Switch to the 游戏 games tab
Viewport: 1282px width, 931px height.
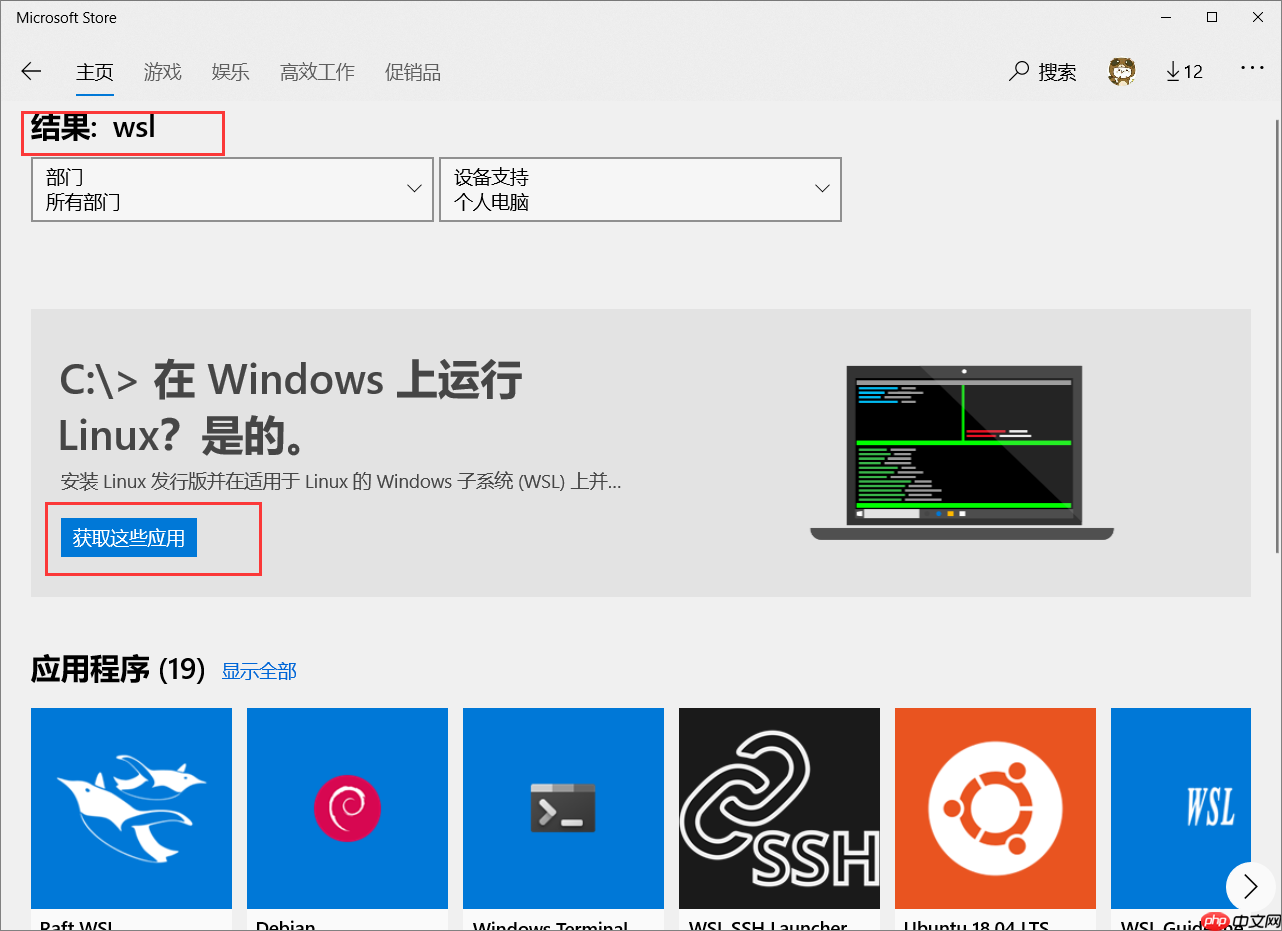(162, 71)
